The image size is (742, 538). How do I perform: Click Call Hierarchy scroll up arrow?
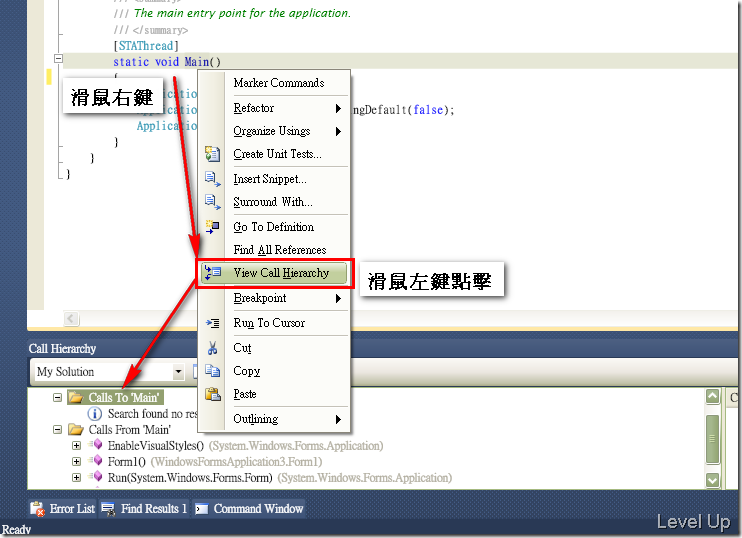tap(713, 397)
